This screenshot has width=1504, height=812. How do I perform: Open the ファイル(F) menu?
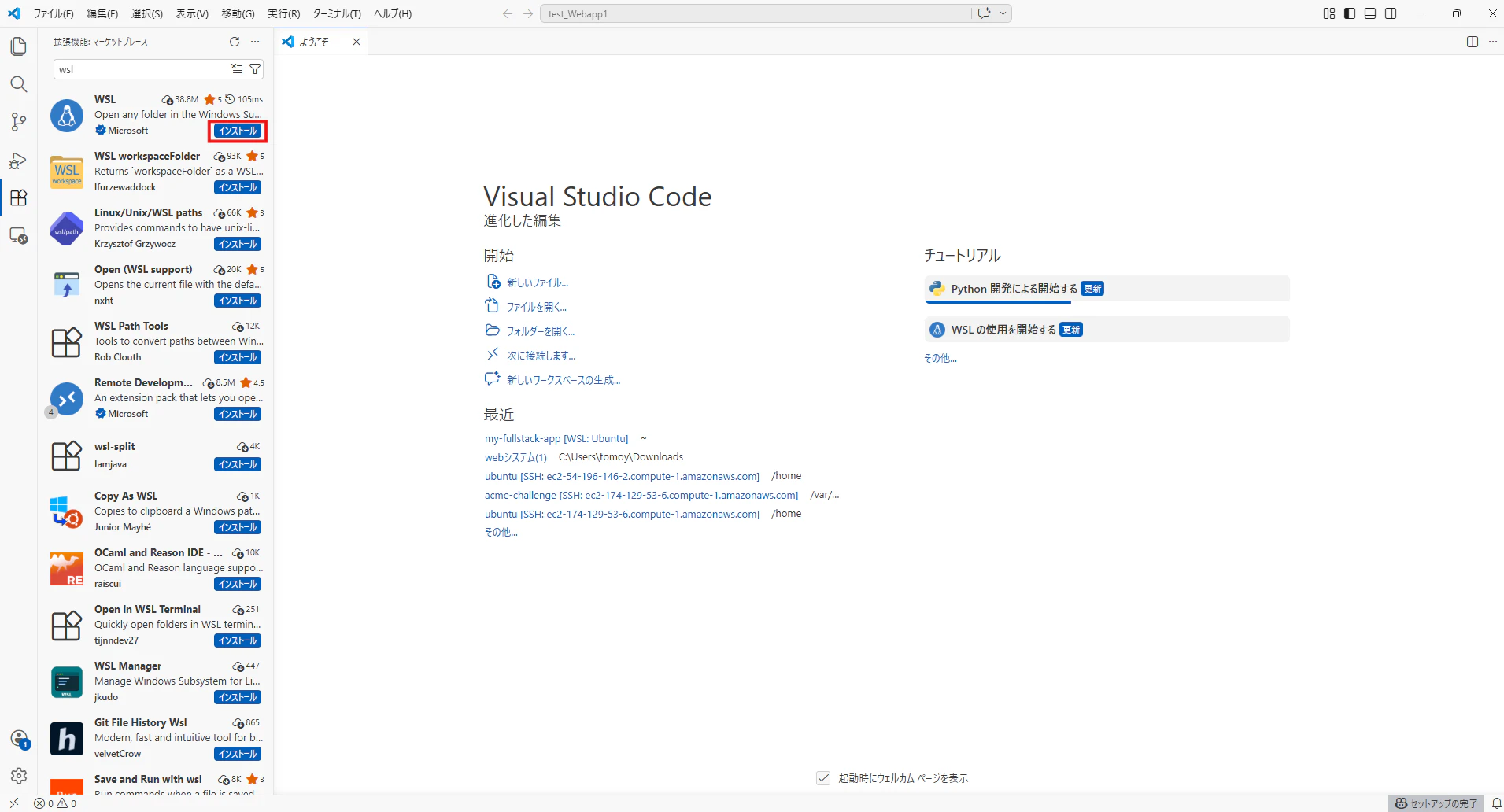[x=54, y=13]
